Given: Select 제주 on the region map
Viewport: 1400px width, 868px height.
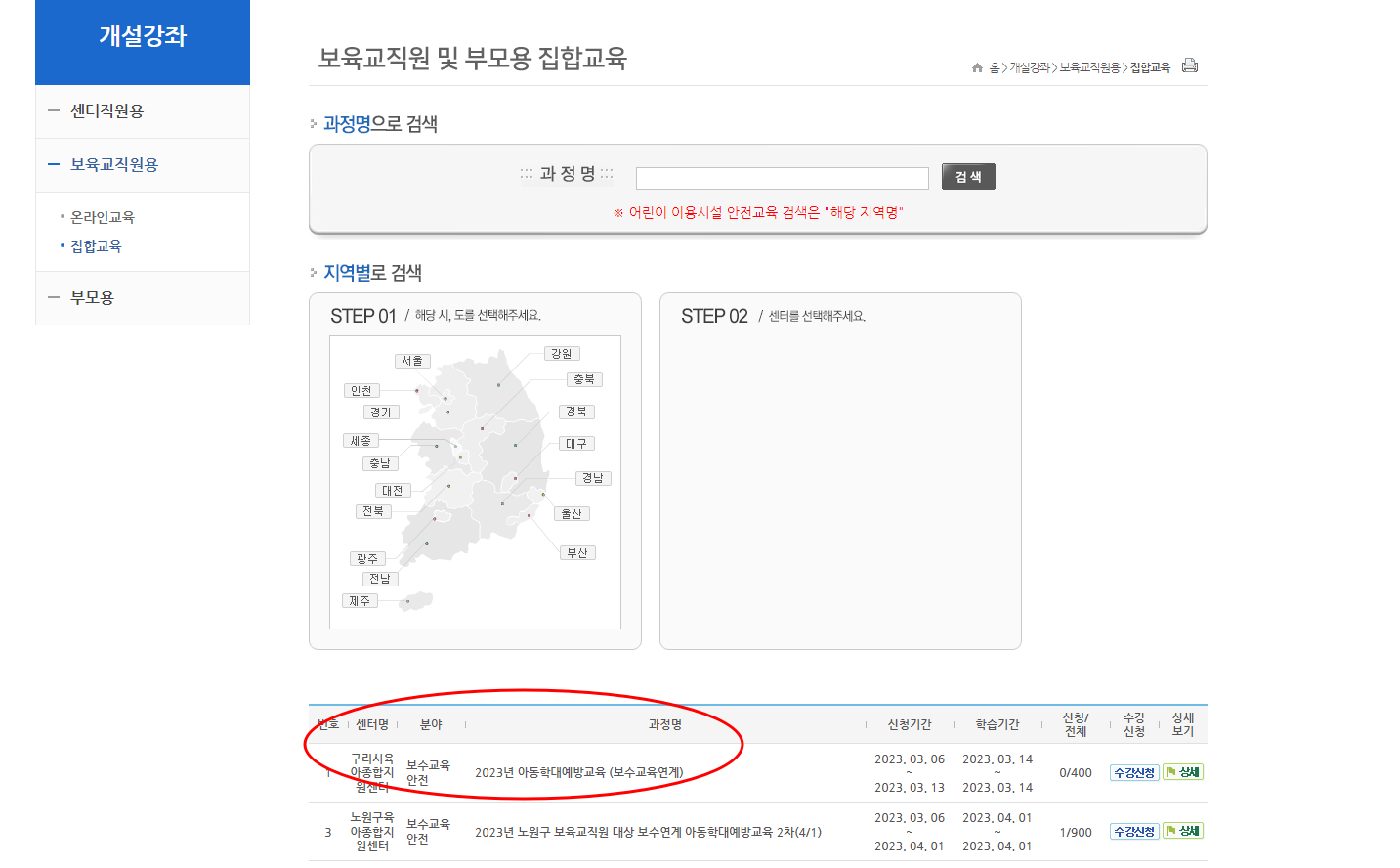Looking at the screenshot, I should pos(361,601).
